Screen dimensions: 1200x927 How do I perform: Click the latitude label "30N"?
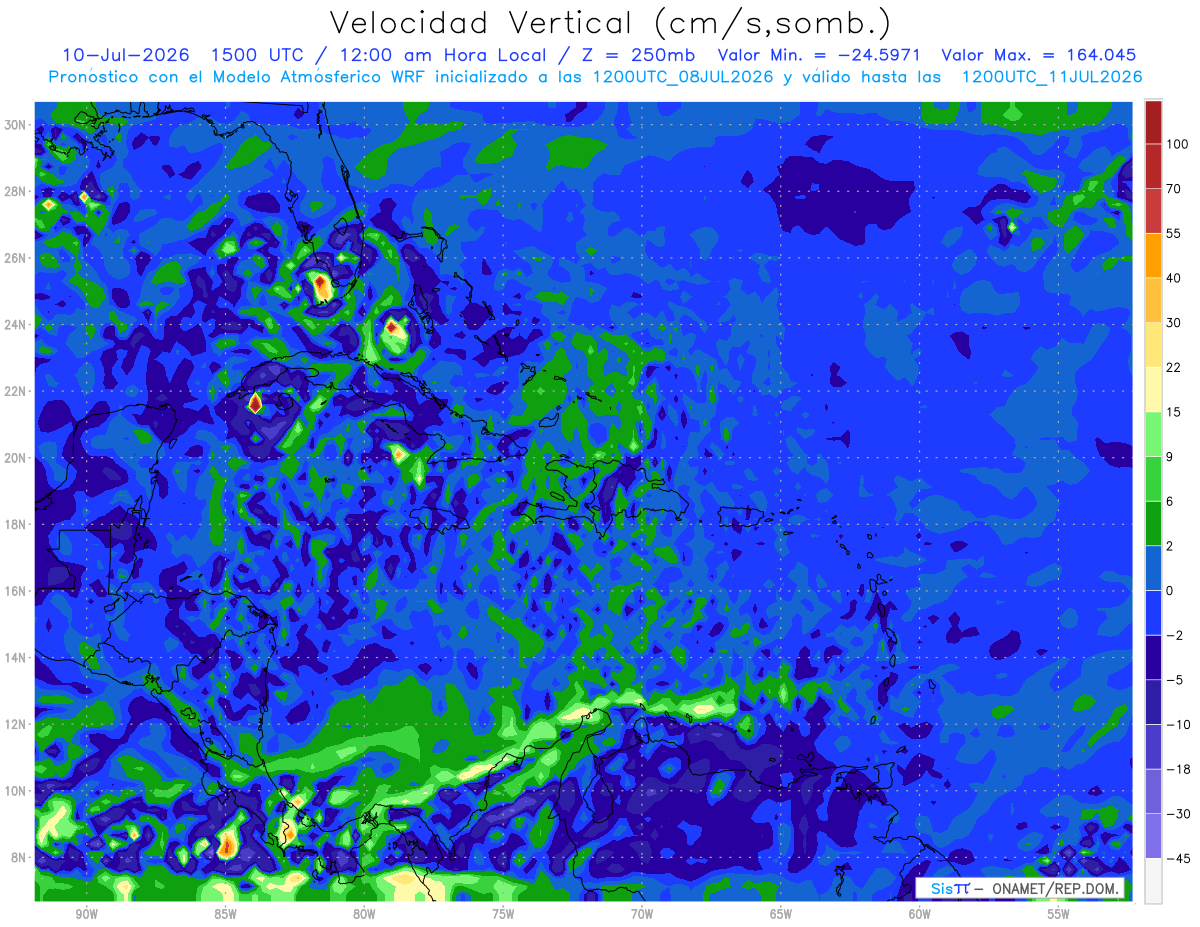point(16,124)
